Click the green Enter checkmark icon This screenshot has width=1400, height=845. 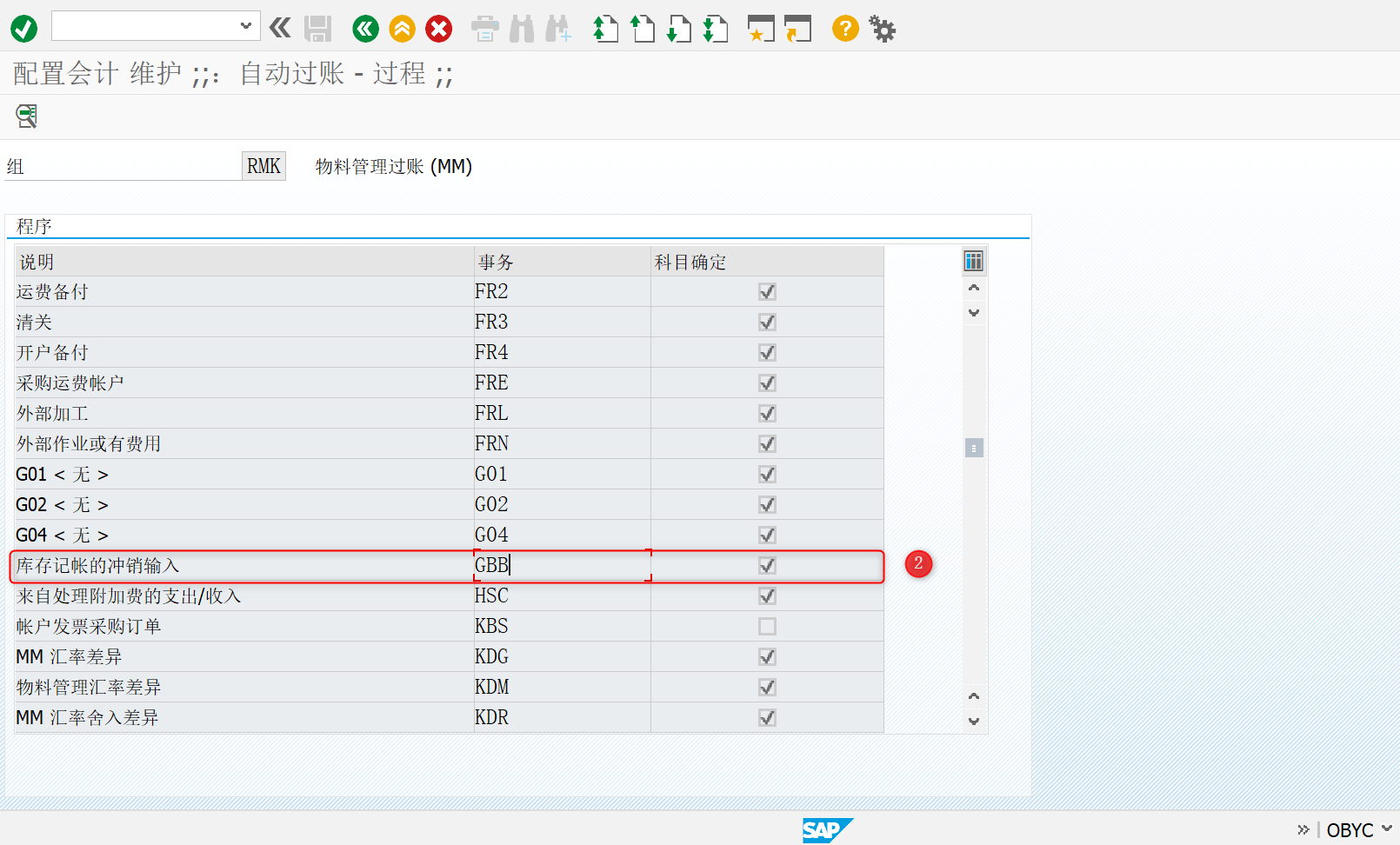pos(23,28)
